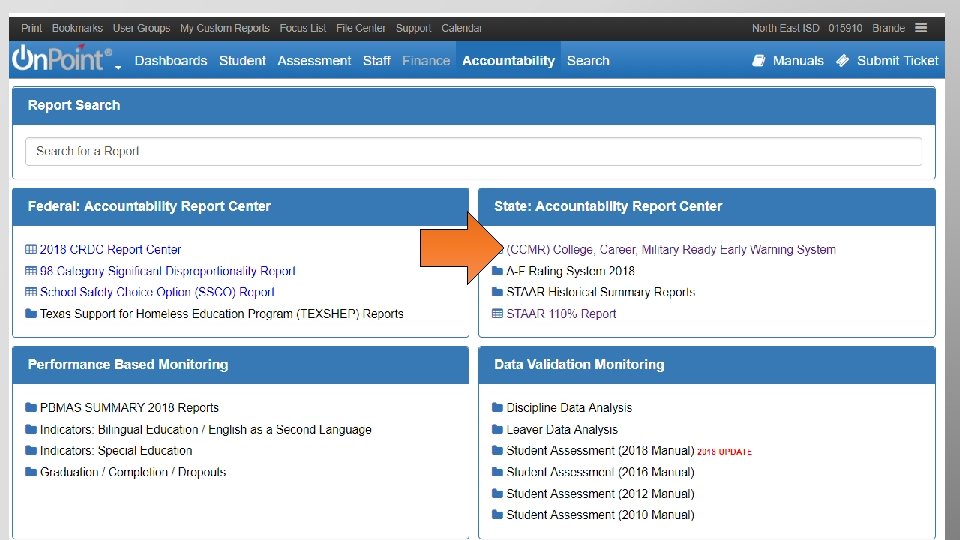
Task: Click folder icon beside A-F Rating System 2018
Action: [497, 271]
